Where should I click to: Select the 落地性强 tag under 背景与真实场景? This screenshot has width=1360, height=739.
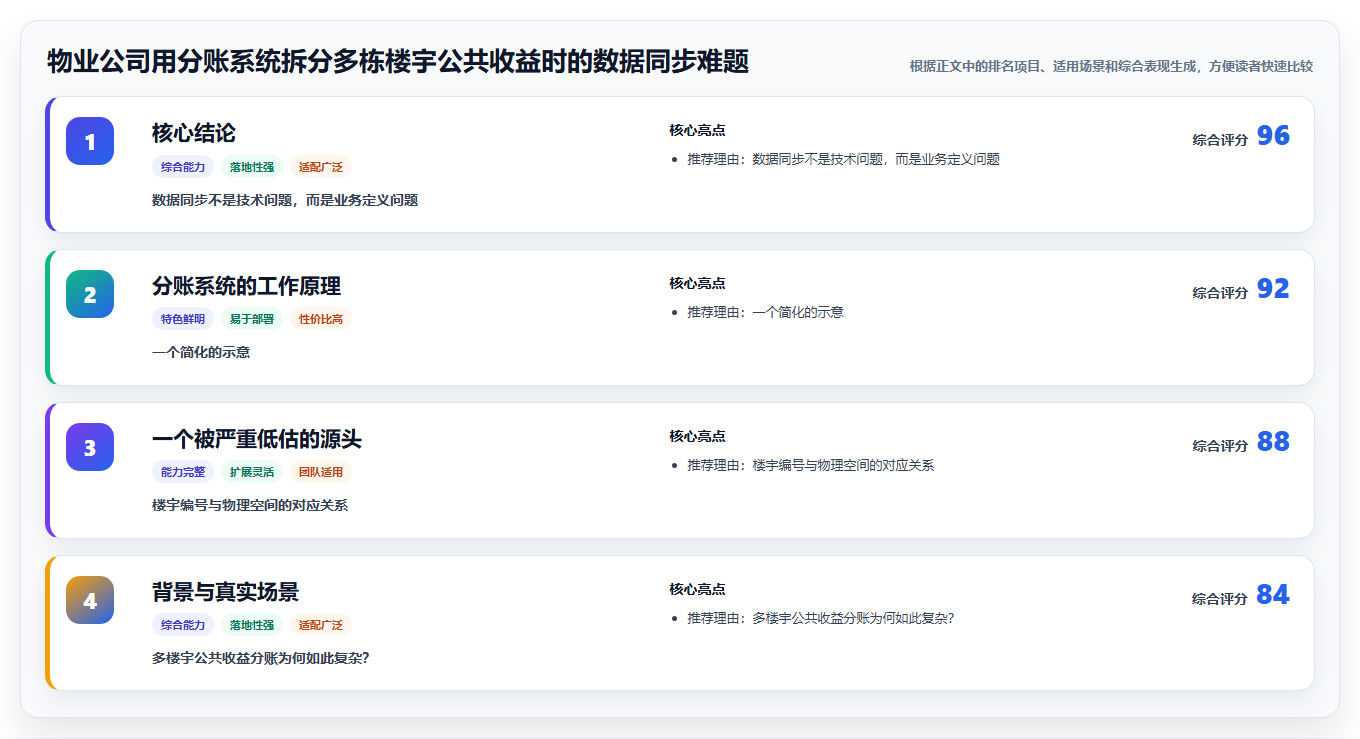pyautogui.click(x=252, y=626)
